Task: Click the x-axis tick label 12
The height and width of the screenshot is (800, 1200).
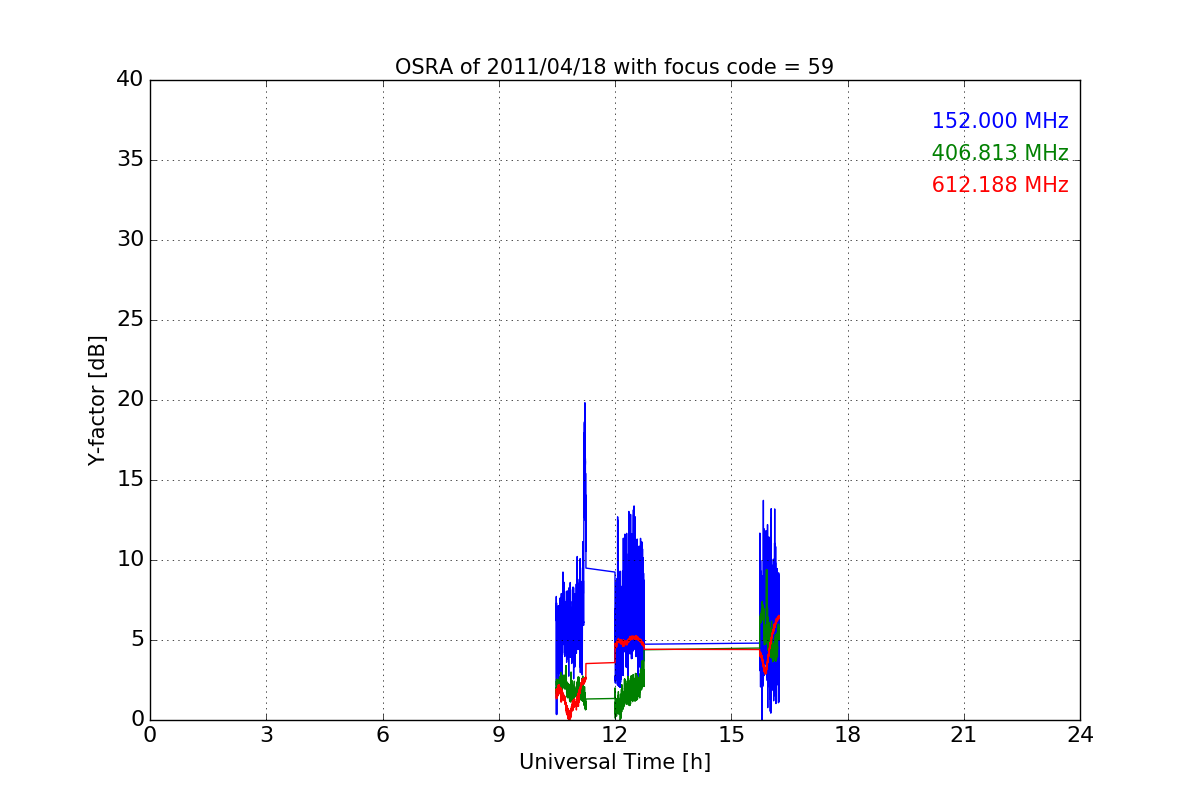Action: tap(615, 735)
